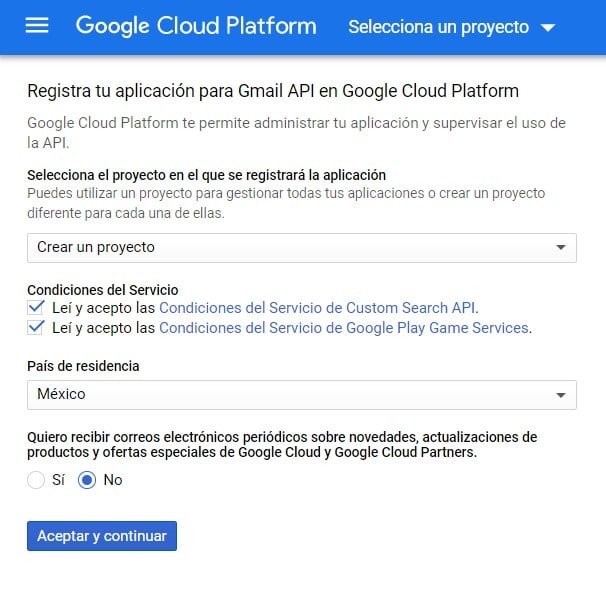Open the Selecciona un proyecto selector
Viewport: 606px width, 615px height.
pos(451,27)
